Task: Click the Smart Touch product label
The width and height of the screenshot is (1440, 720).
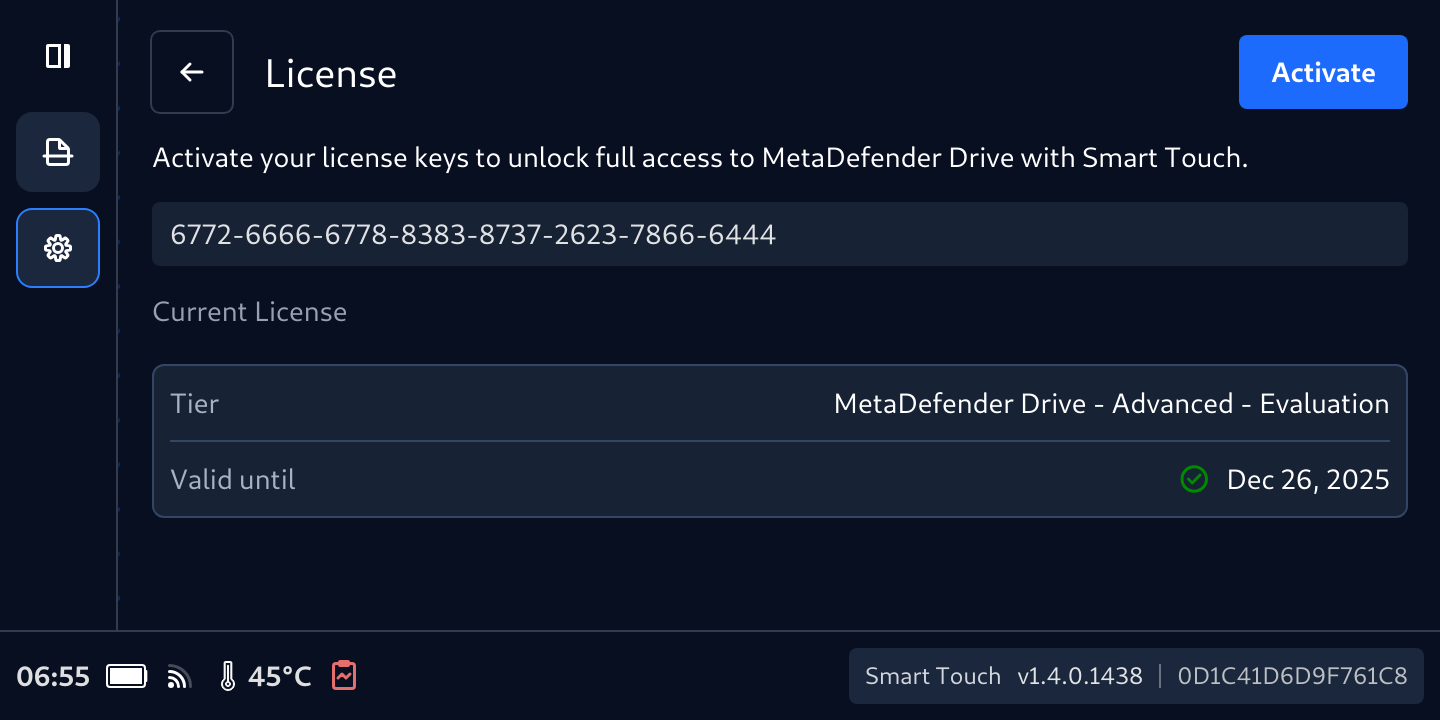Action: 932,676
